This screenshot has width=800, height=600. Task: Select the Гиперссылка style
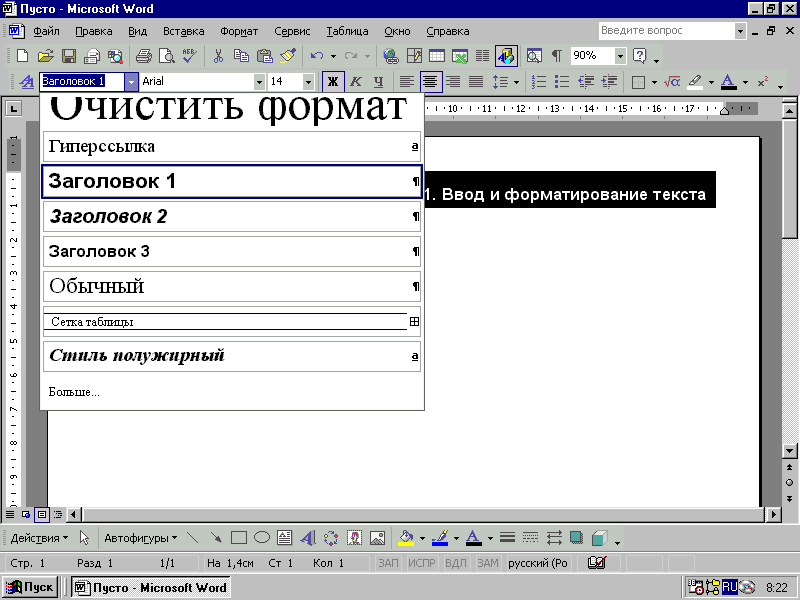point(232,146)
